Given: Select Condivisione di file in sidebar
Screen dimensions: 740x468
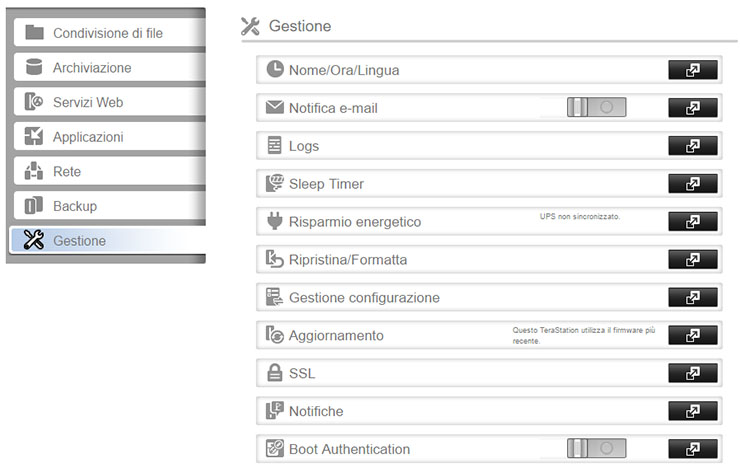Looking at the screenshot, I should [107, 33].
